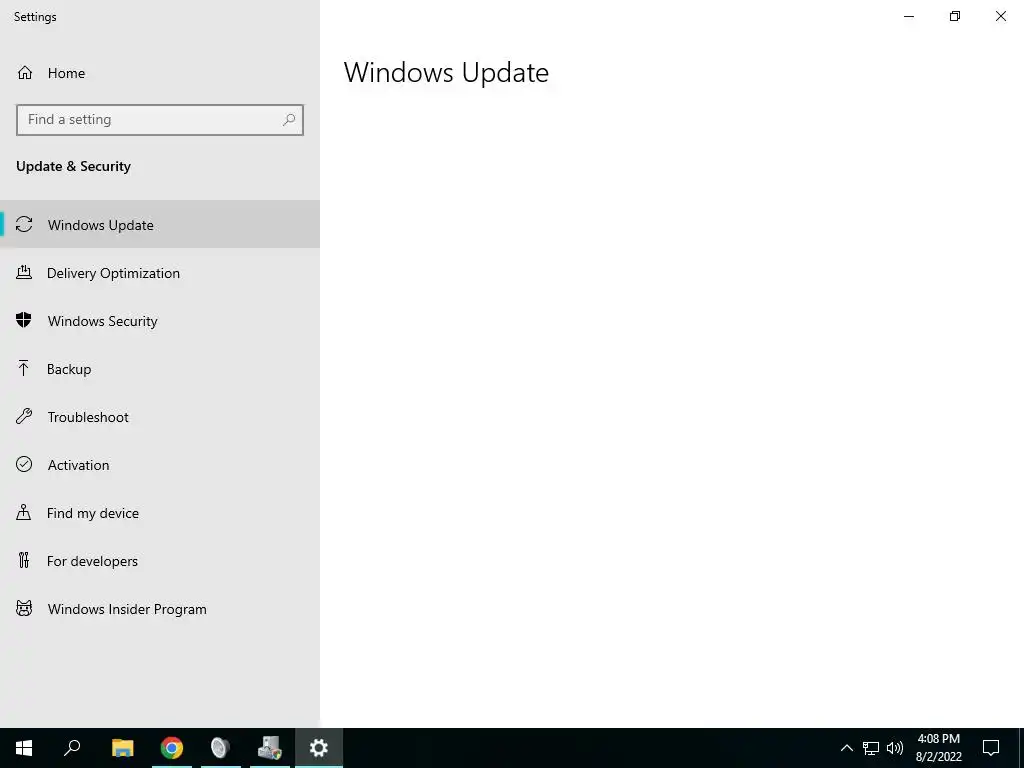Open the Troubleshoot section
This screenshot has width=1024, height=768.
click(160, 417)
